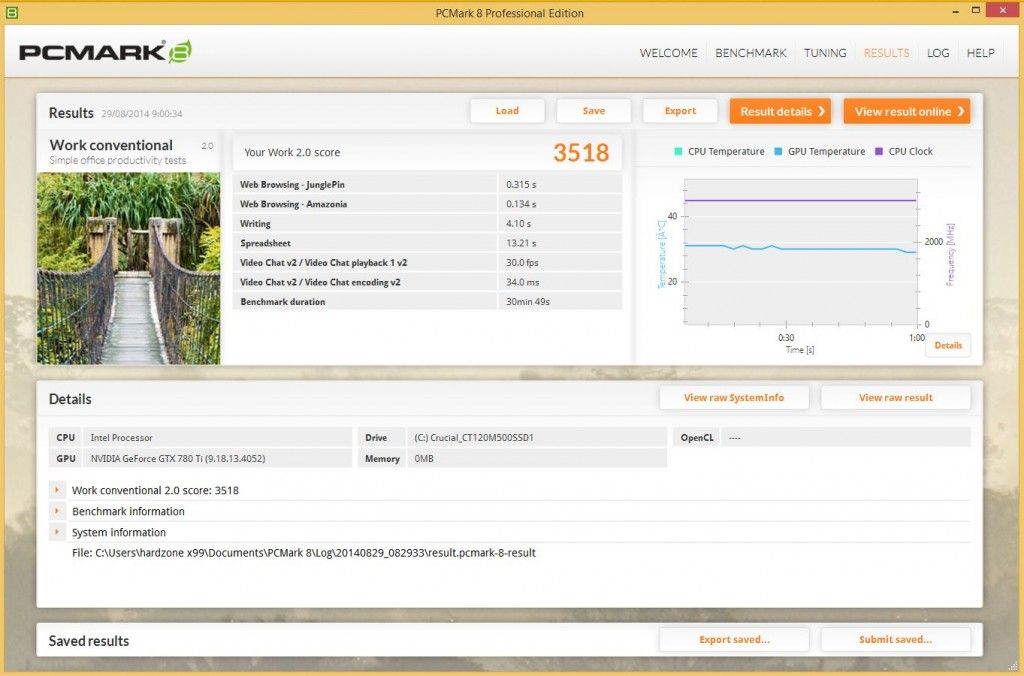The image size is (1024, 676).
Task: Click the PCMark 8 logo
Action: coord(105,52)
